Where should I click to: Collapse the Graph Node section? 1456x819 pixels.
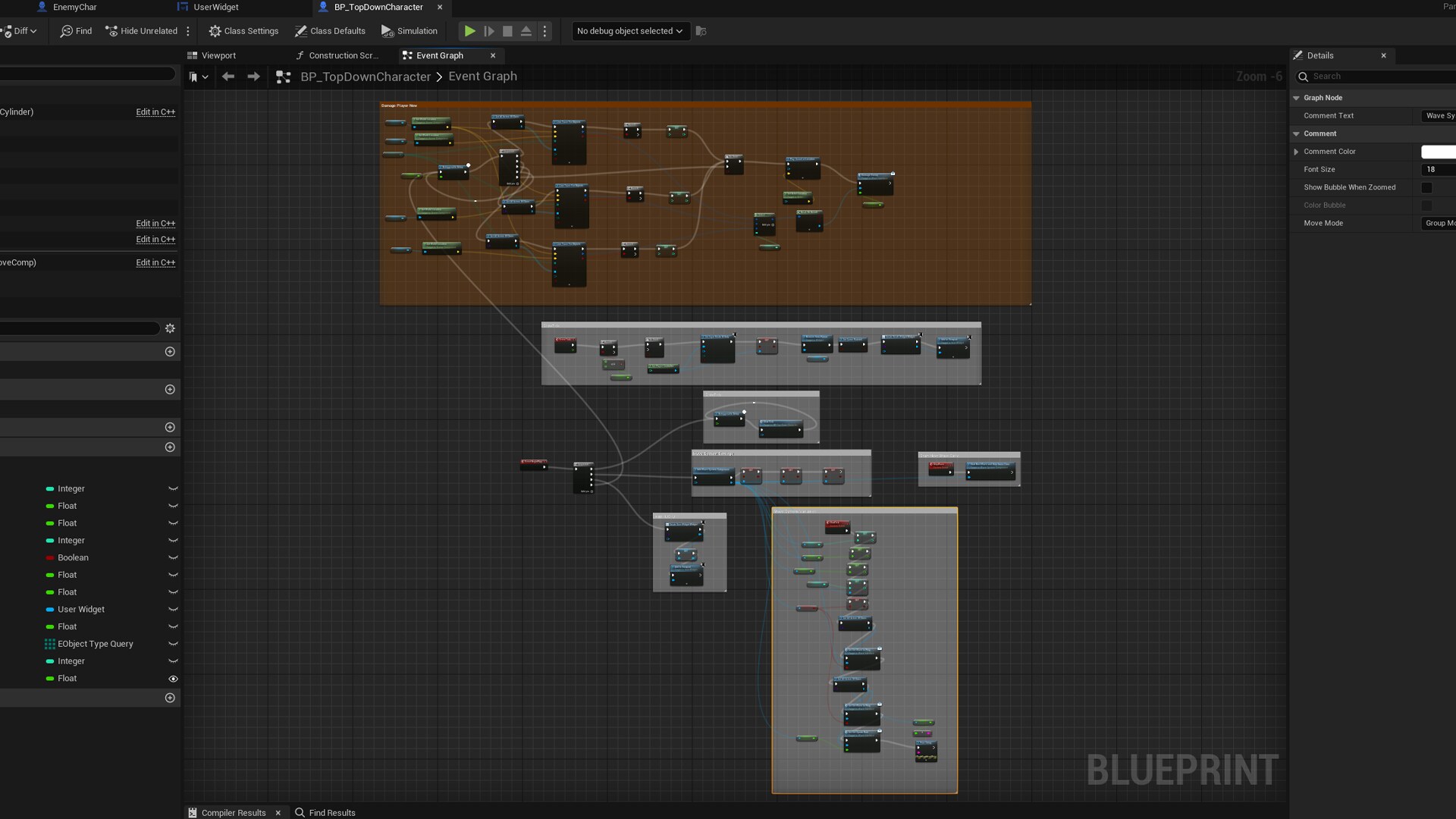1296,98
